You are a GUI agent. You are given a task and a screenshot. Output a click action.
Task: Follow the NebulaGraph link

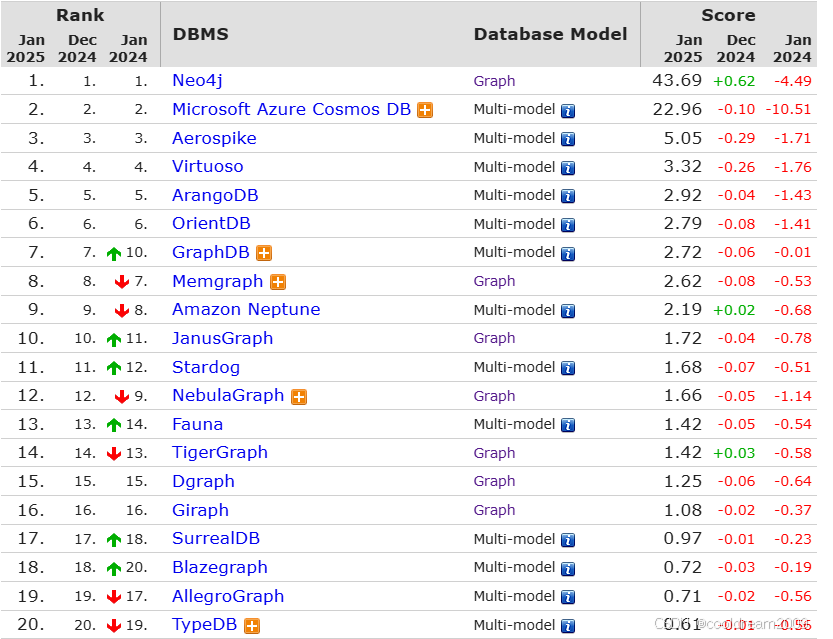click(x=228, y=396)
